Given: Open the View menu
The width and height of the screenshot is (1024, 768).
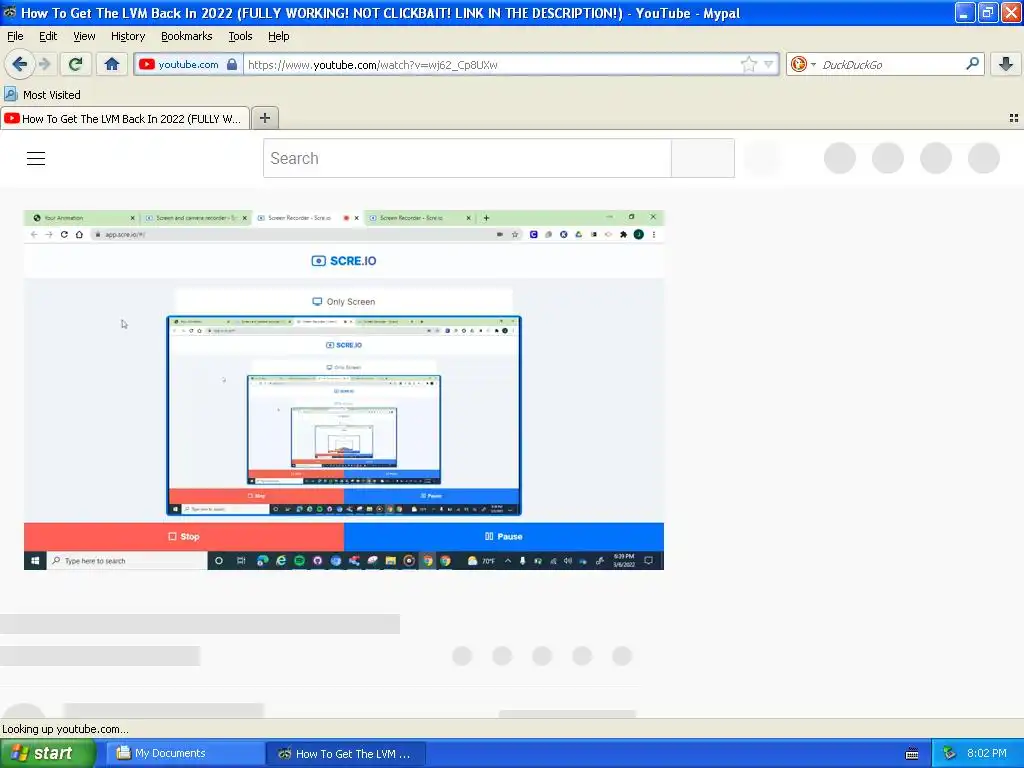Looking at the screenshot, I should click(x=84, y=36).
